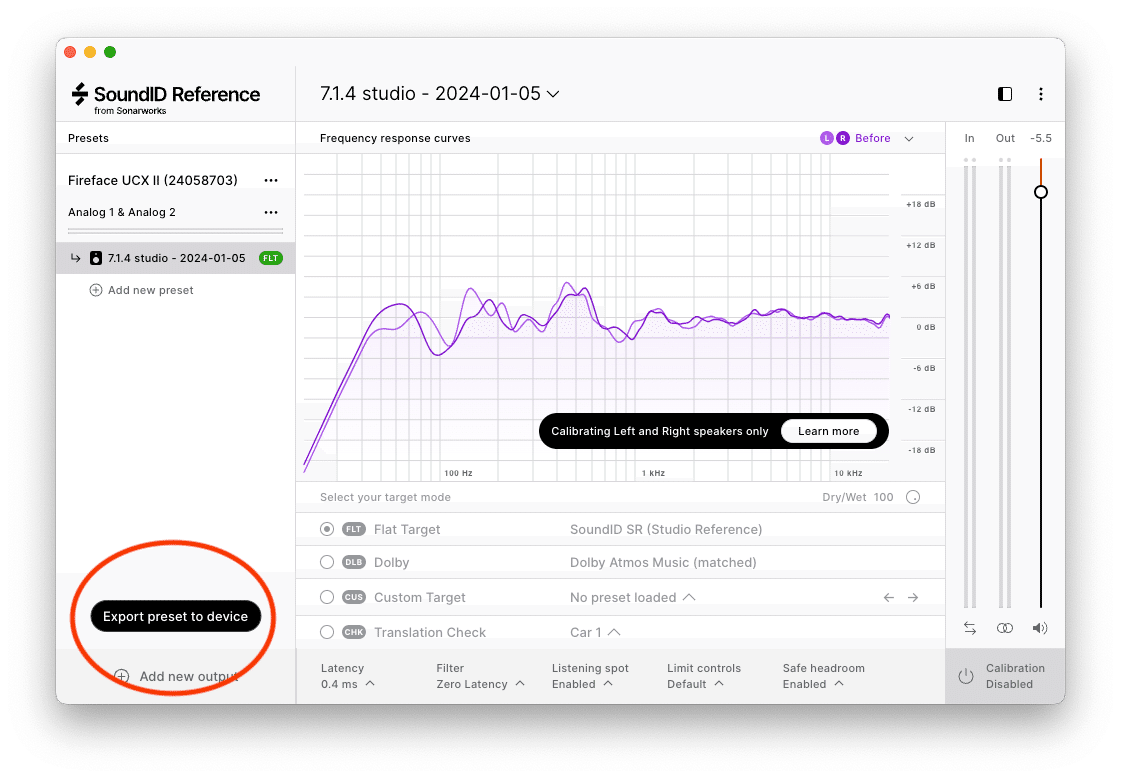Click the next custom target arrow
The width and height of the screenshot is (1121, 778).
[x=913, y=597]
